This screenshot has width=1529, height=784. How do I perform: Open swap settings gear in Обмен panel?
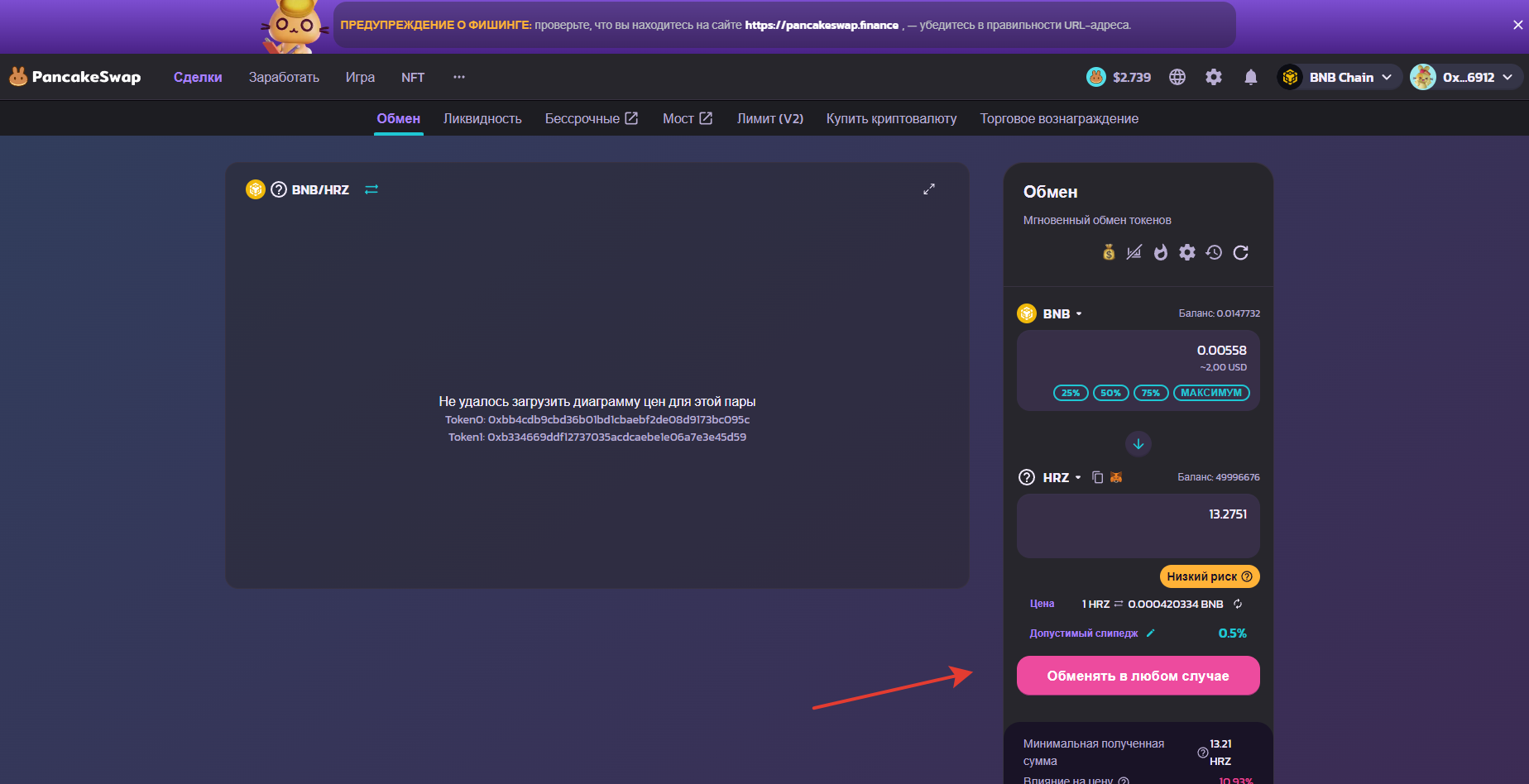tap(1187, 252)
